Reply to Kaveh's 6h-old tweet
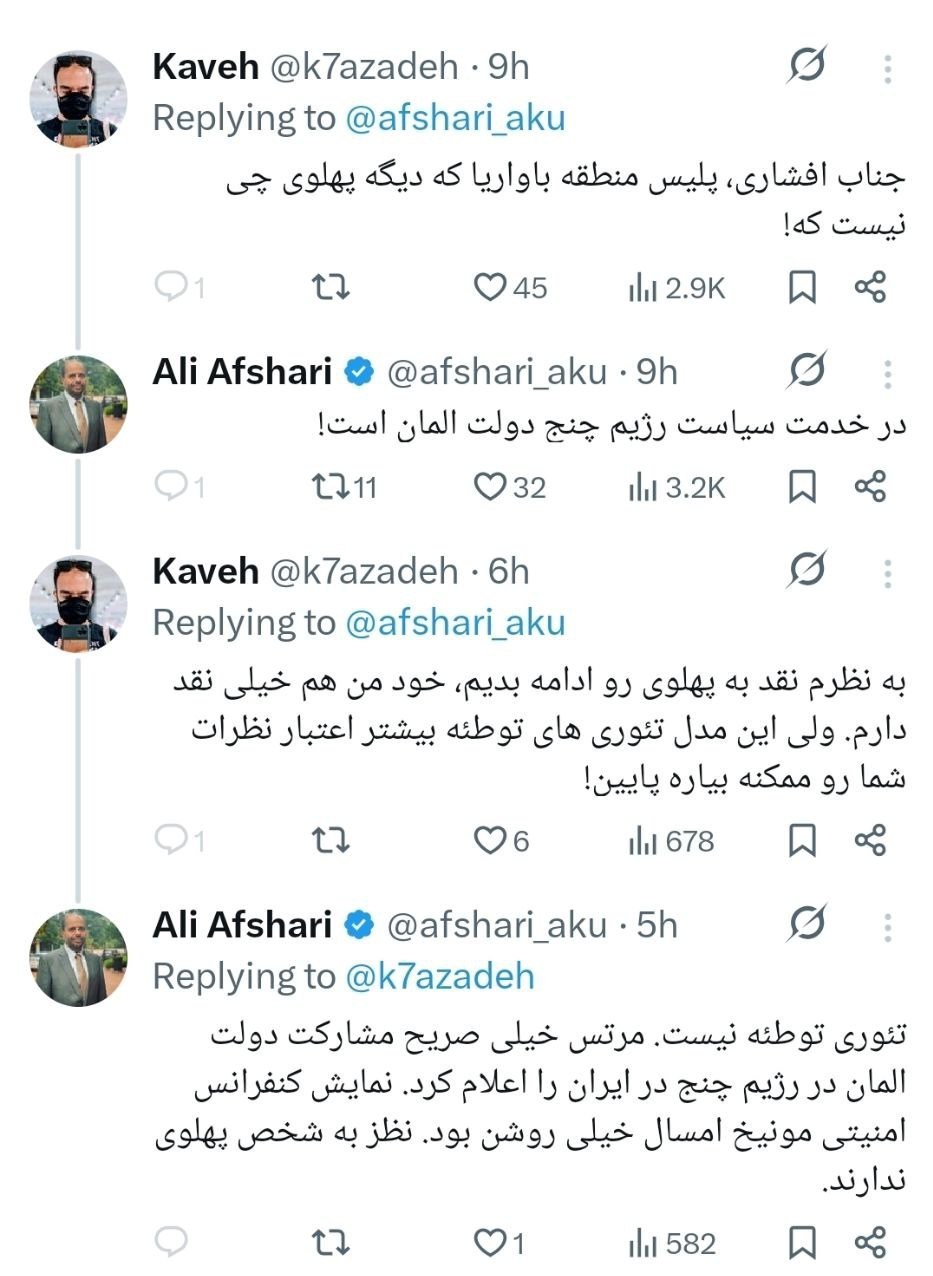The image size is (933, 1276). coord(174,841)
